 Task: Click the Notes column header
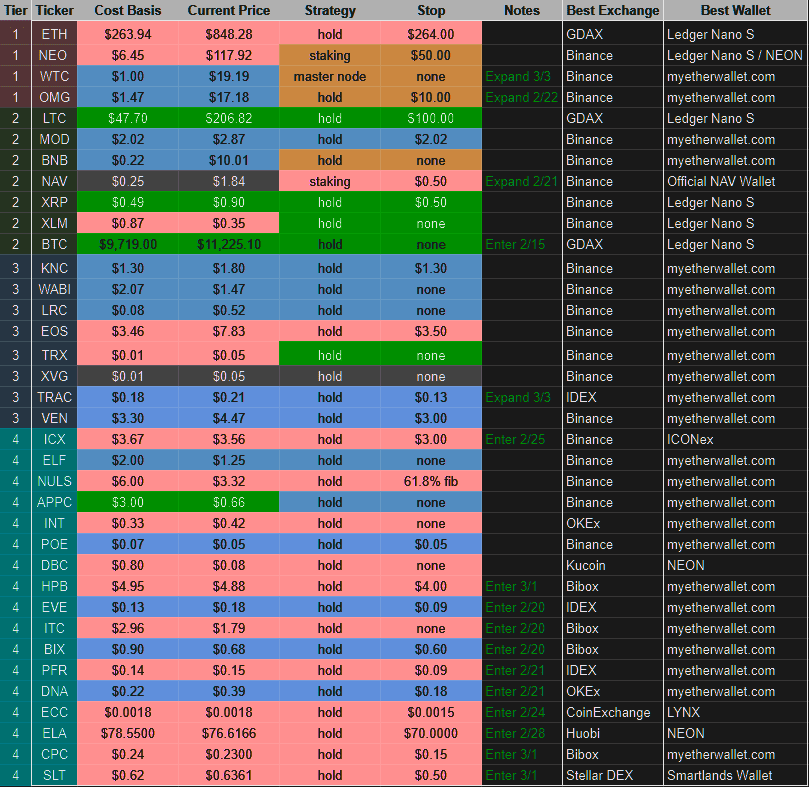(x=522, y=10)
